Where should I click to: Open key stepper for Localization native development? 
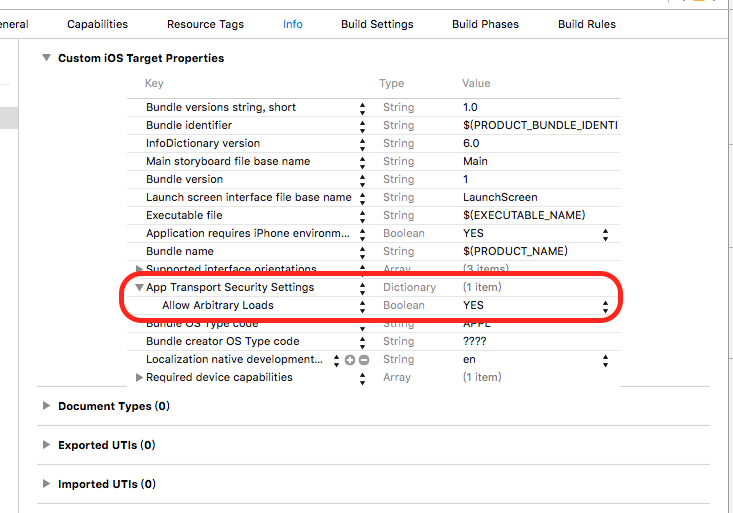pos(336,360)
